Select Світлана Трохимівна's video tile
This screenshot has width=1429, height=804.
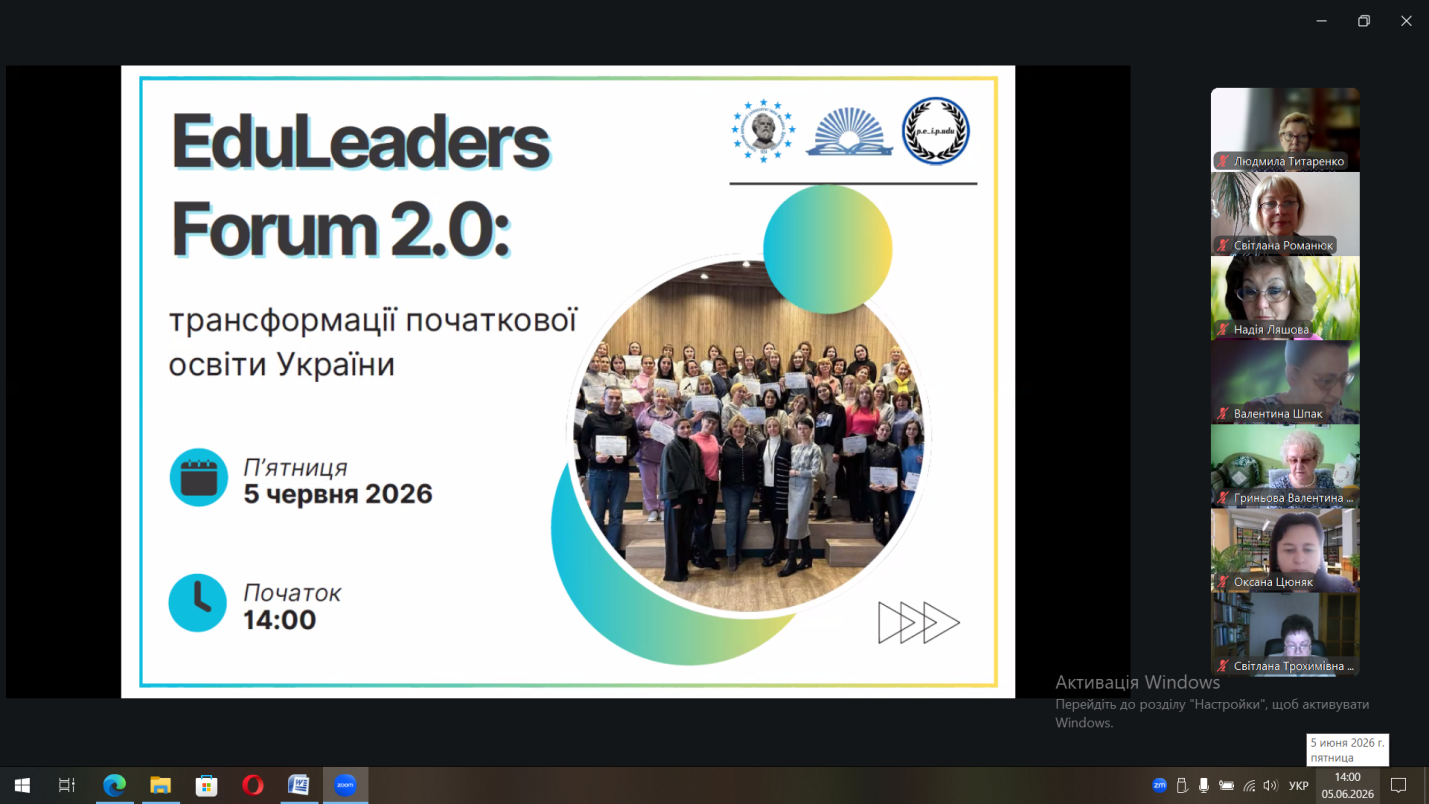tap(1285, 633)
